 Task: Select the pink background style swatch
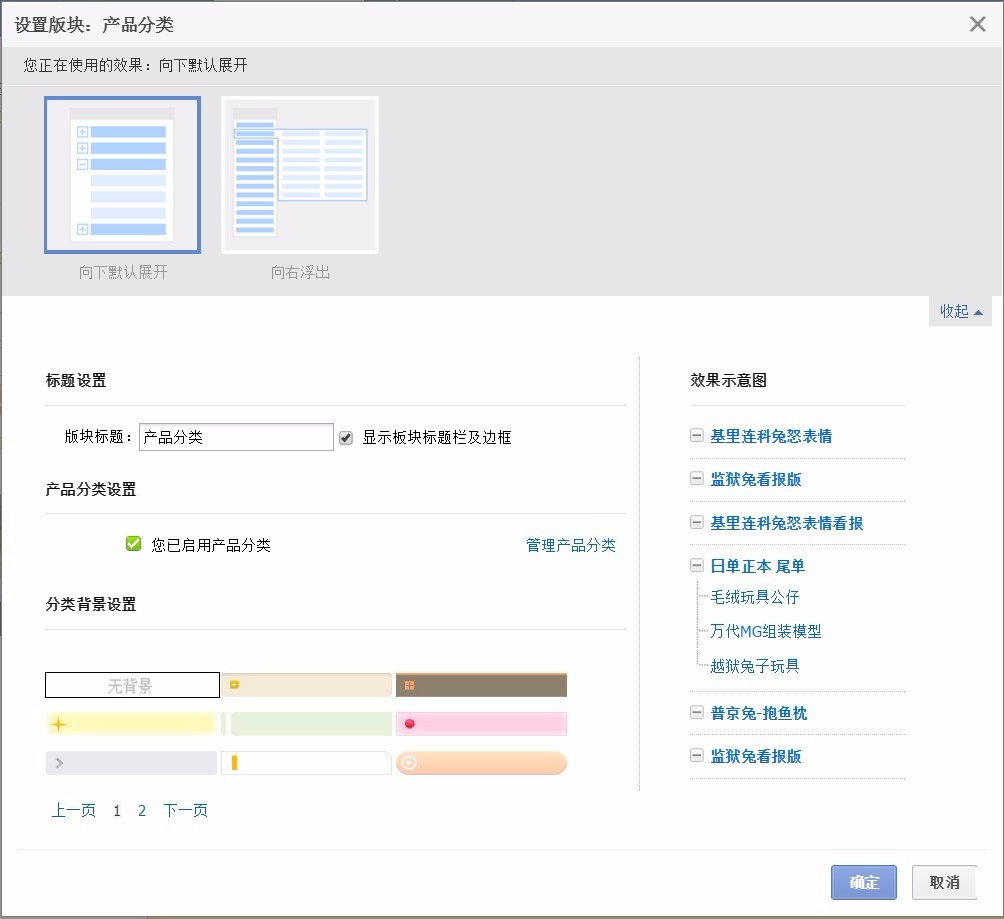[480, 723]
